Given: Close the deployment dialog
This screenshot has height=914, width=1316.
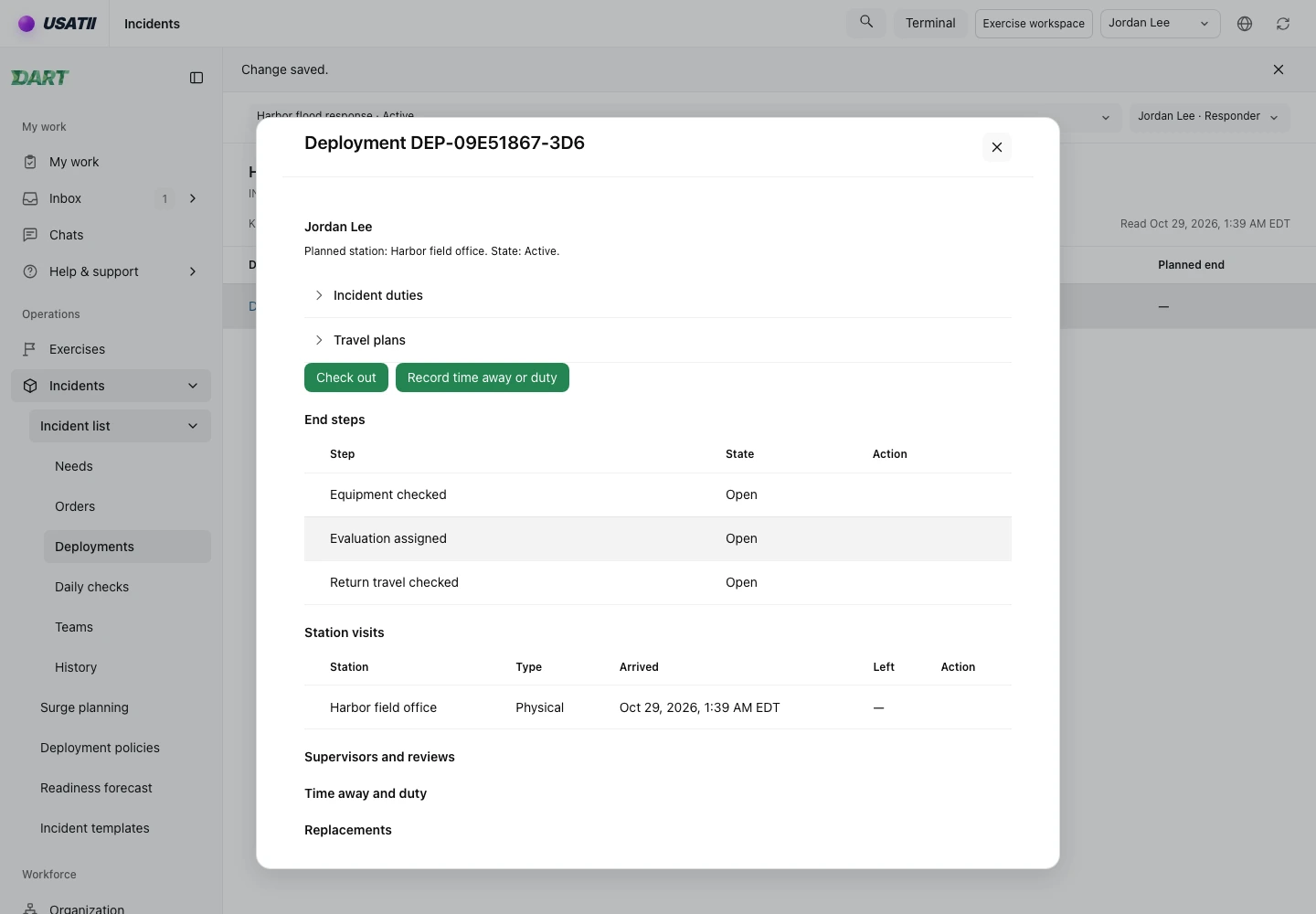Looking at the screenshot, I should coord(997,147).
